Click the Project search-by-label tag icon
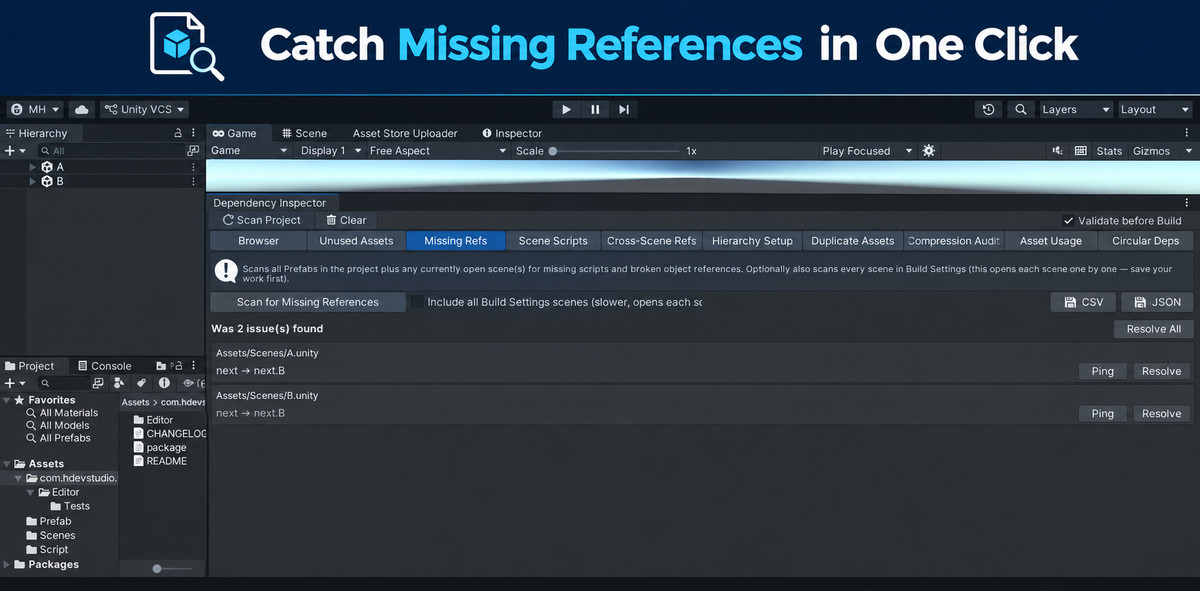This screenshot has height=591, width=1200. (x=142, y=383)
